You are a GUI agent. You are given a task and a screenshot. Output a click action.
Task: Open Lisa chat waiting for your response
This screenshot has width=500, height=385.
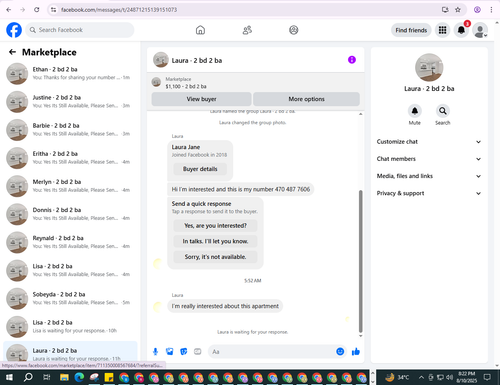click(70, 327)
